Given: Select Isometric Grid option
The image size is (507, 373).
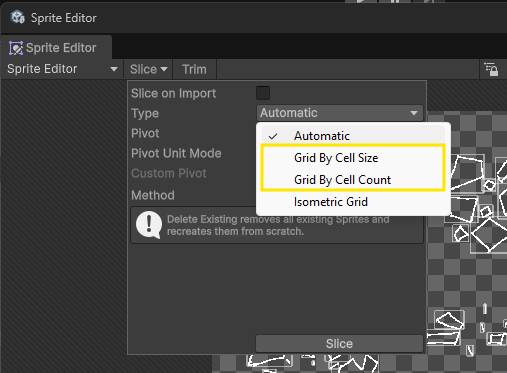Looking at the screenshot, I should 353,202.
